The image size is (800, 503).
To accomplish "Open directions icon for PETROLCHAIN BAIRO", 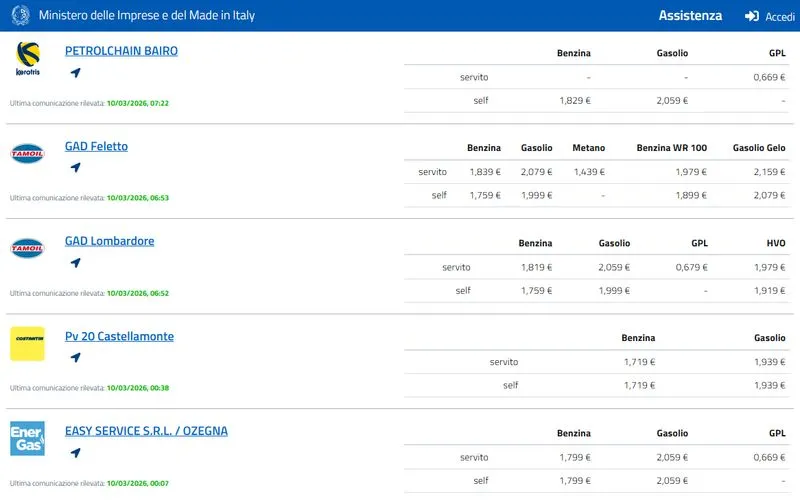I will [75, 73].
